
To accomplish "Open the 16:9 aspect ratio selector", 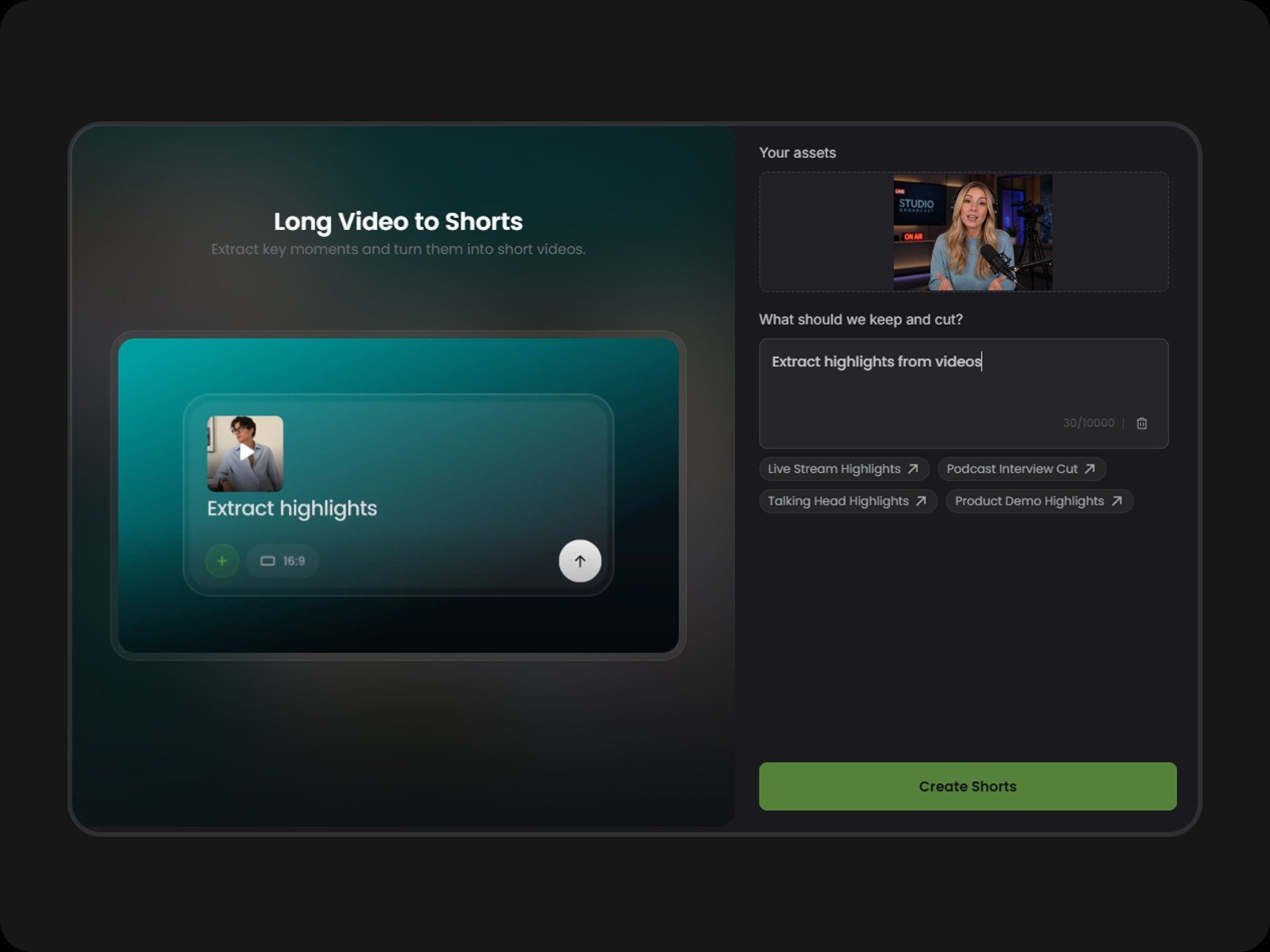I will (x=283, y=561).
